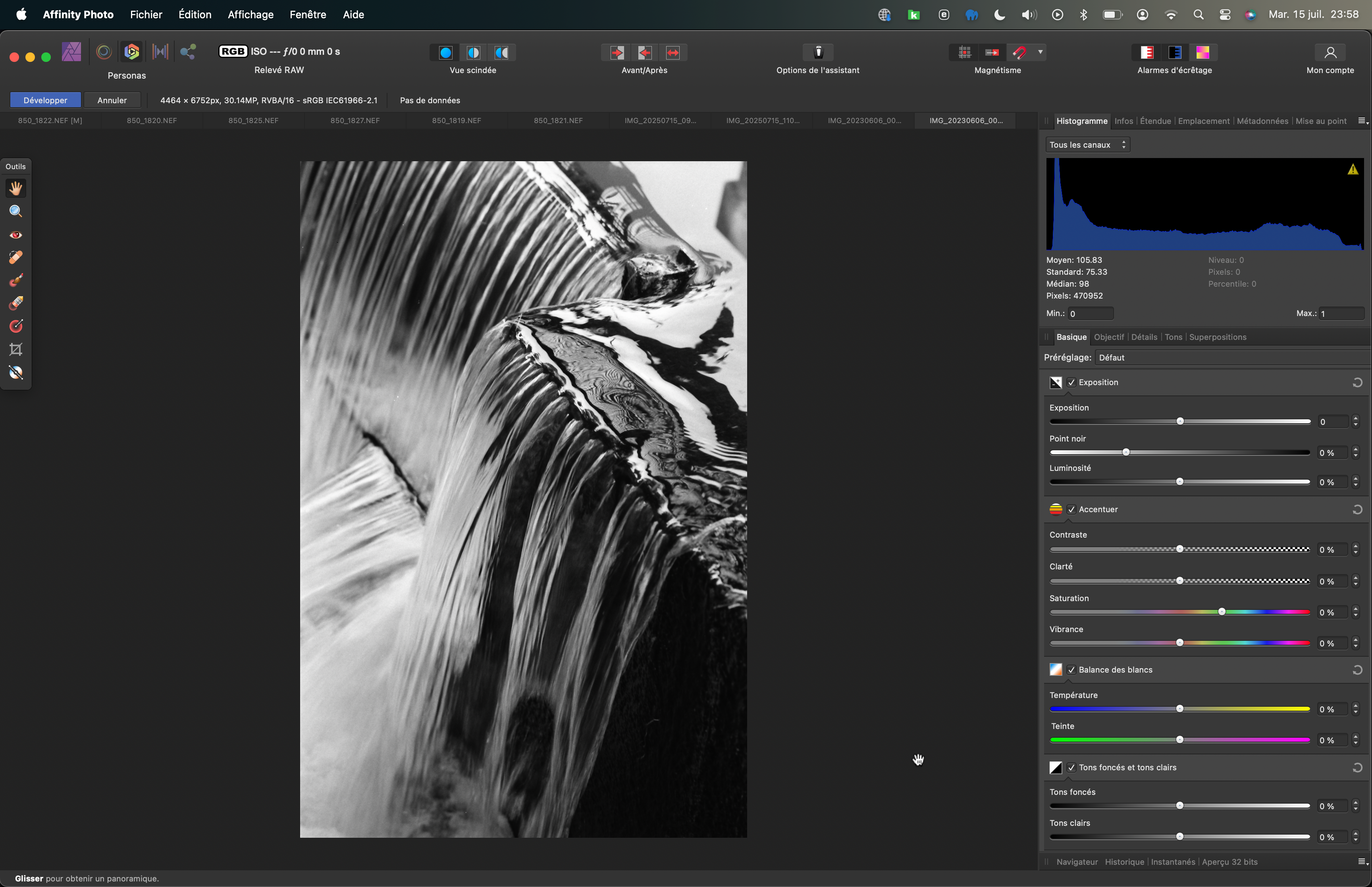Select the overlay erase tool
Image resolution: width=1372 pixels, height=887 pixels.
pyautogui.click(x=15, y=303)
